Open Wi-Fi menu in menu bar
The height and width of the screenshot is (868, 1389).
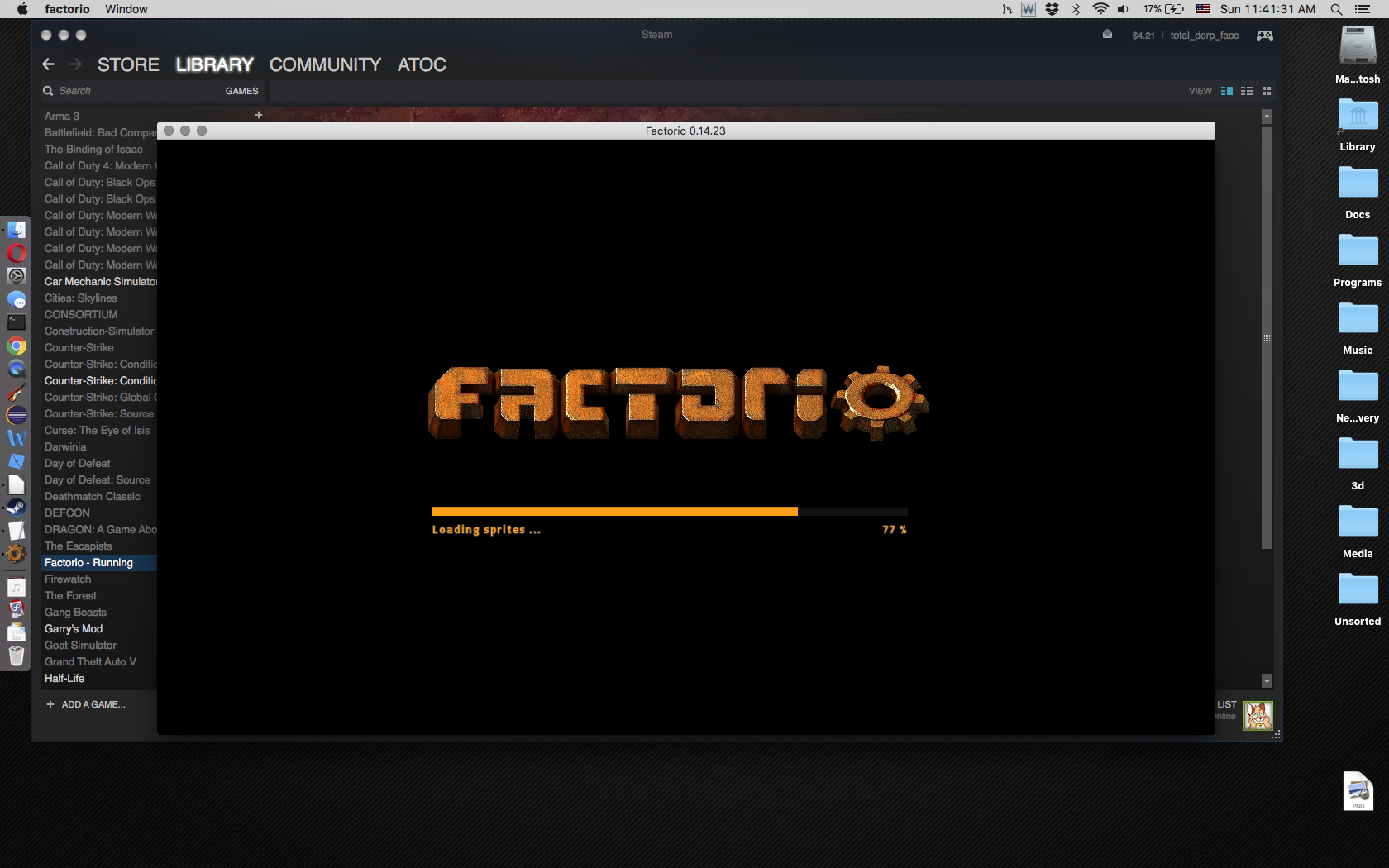tap(1100, 9)
